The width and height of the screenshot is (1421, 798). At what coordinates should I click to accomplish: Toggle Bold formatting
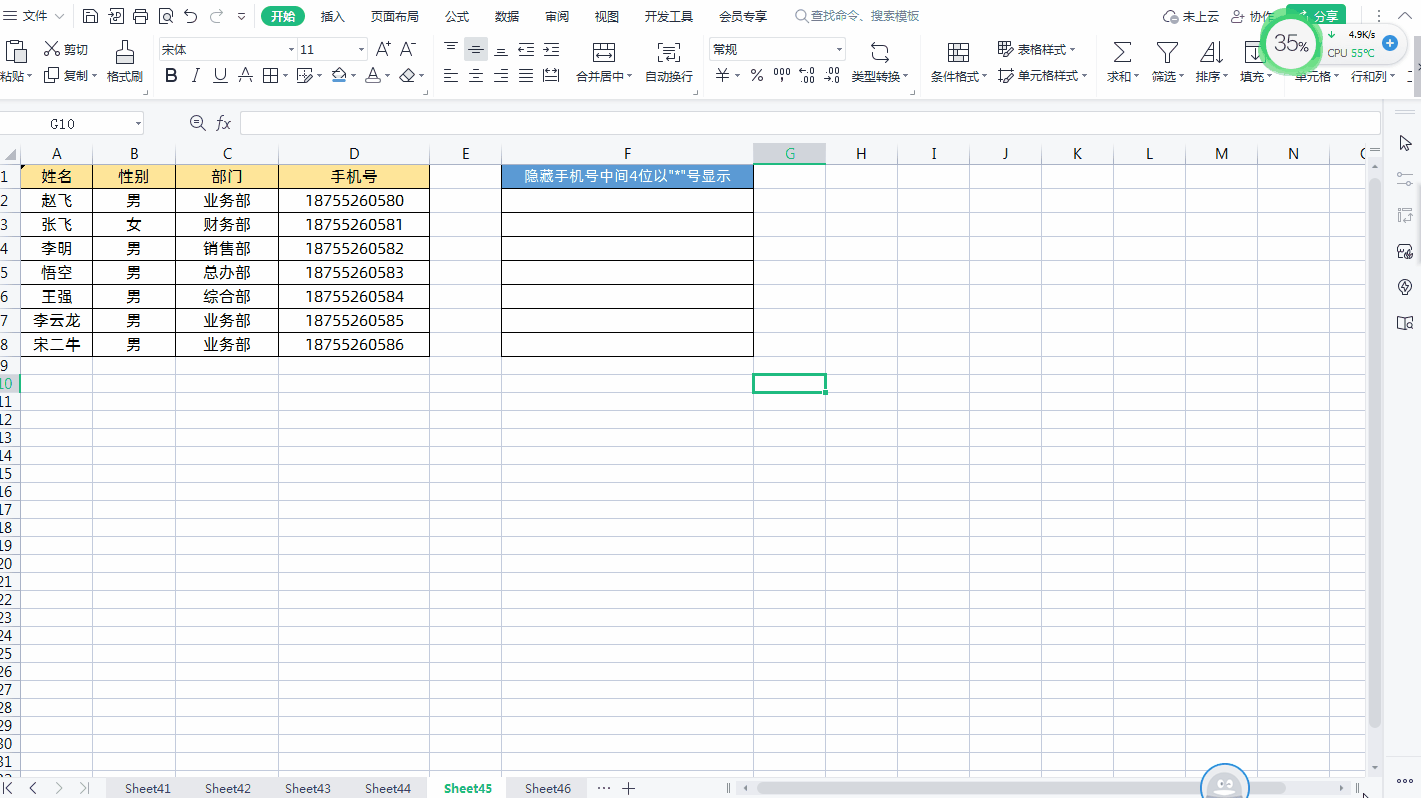[x=171, y=75]
